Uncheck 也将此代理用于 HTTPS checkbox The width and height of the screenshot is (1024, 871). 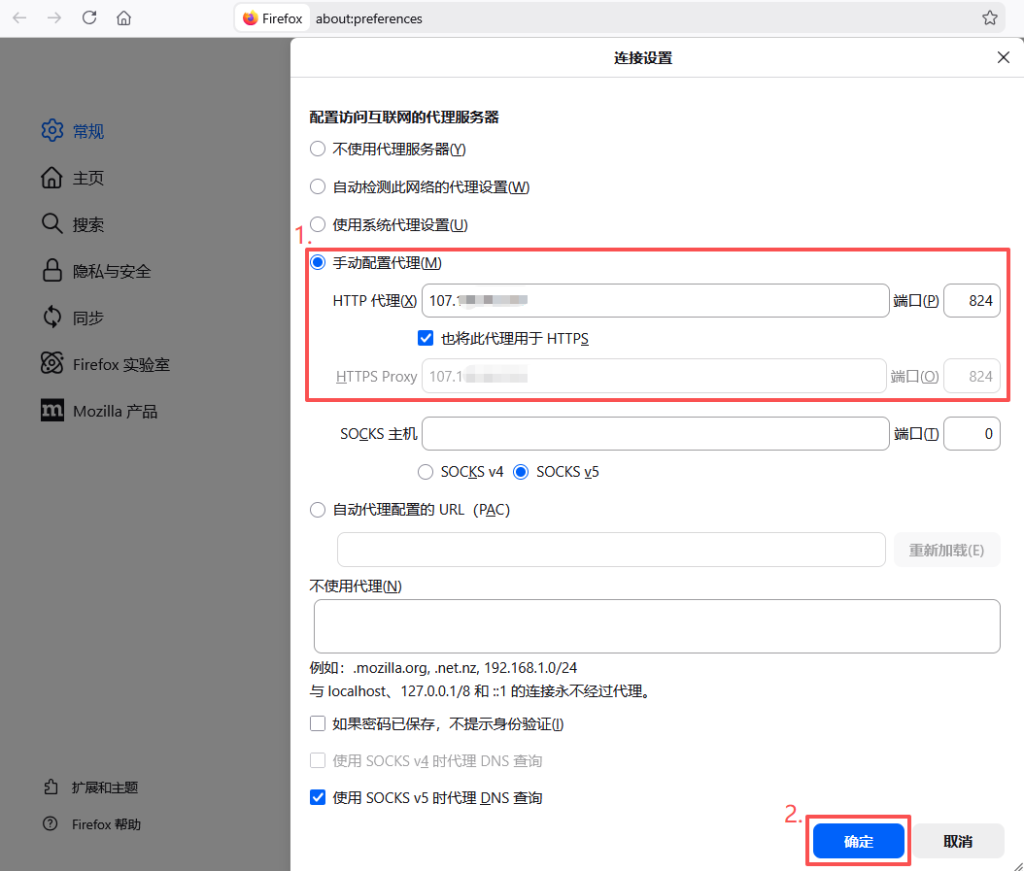click(x=426, y=339)
